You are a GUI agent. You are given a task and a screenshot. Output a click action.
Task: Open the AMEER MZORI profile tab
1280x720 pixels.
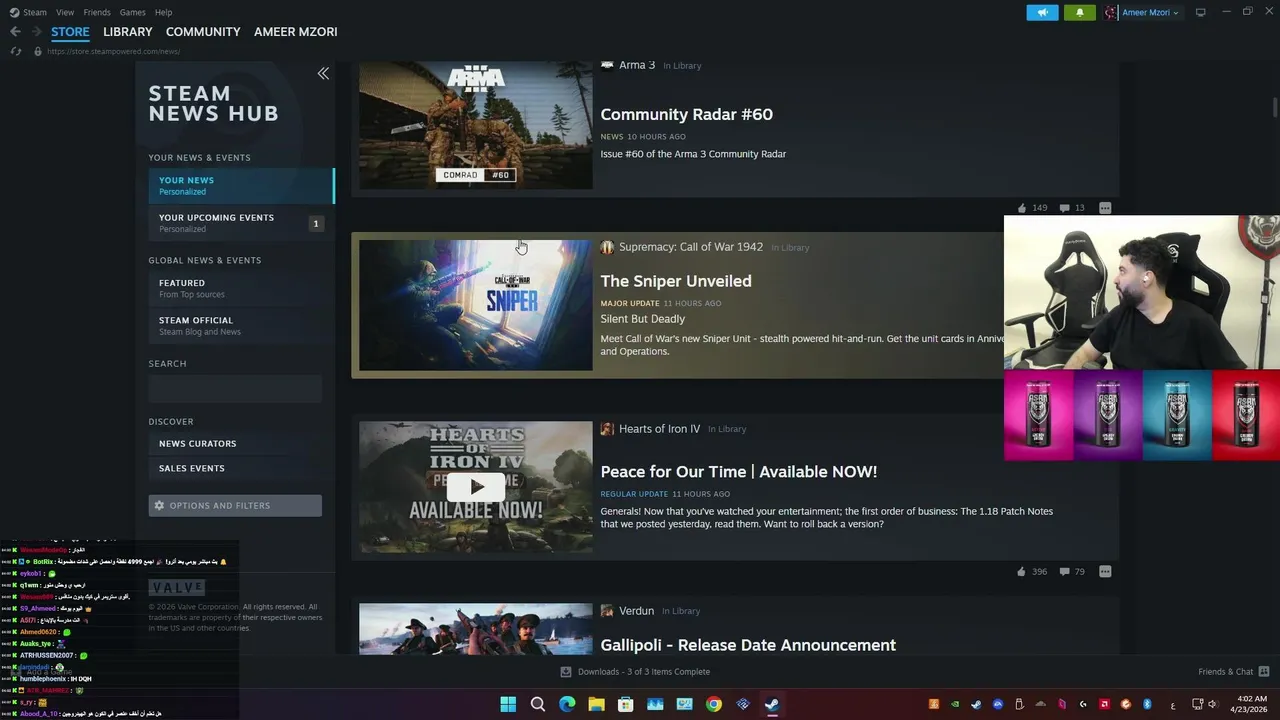[x=296, y=32]
